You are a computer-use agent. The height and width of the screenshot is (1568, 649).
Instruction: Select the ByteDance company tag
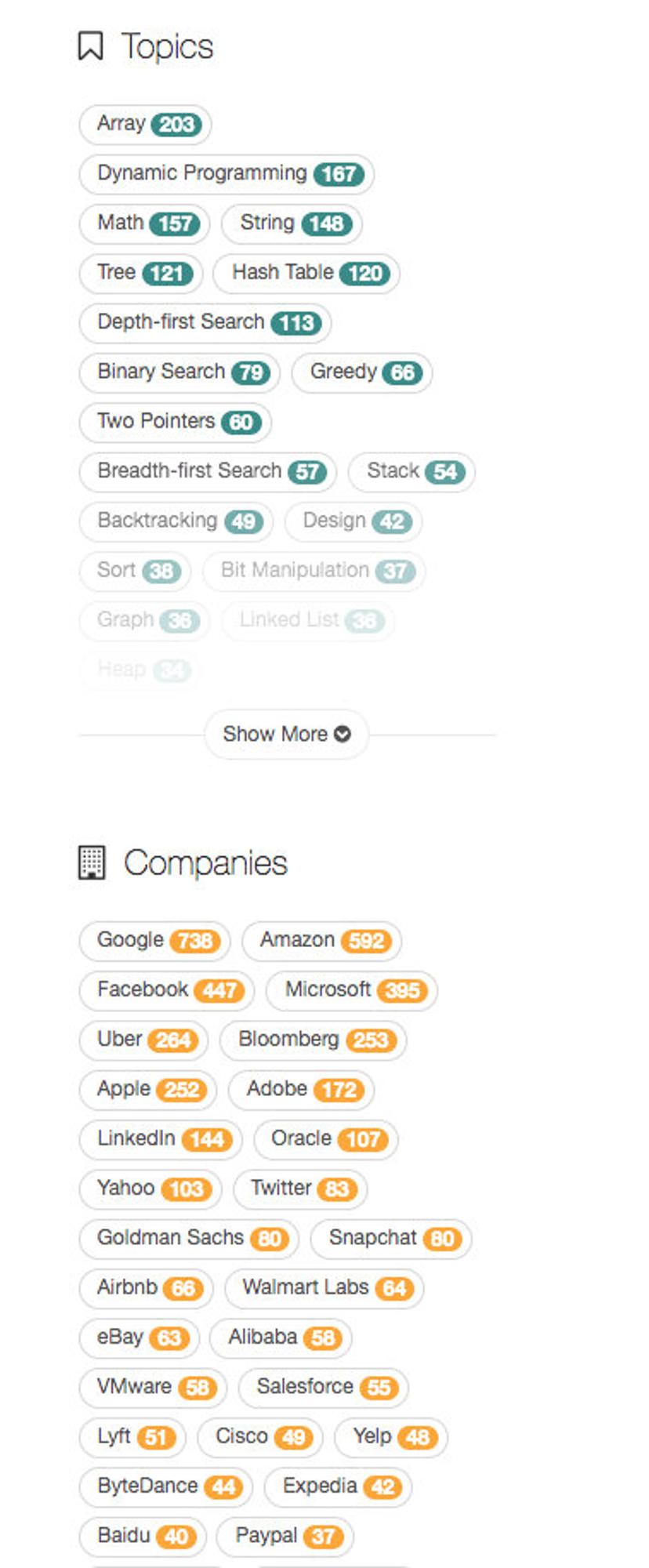click(165, 1486)
